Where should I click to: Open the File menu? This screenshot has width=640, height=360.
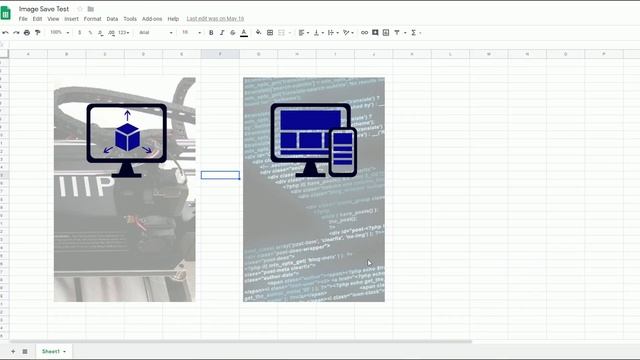pyautogui.click(x=23, y=19)
